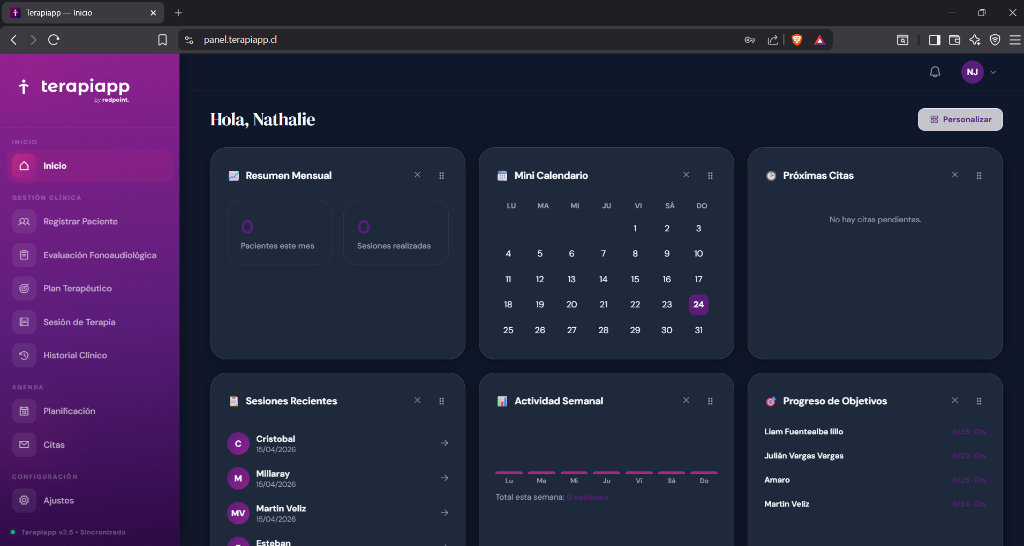Close the Sesiones Recientes widget

click(x=417, y=400)
